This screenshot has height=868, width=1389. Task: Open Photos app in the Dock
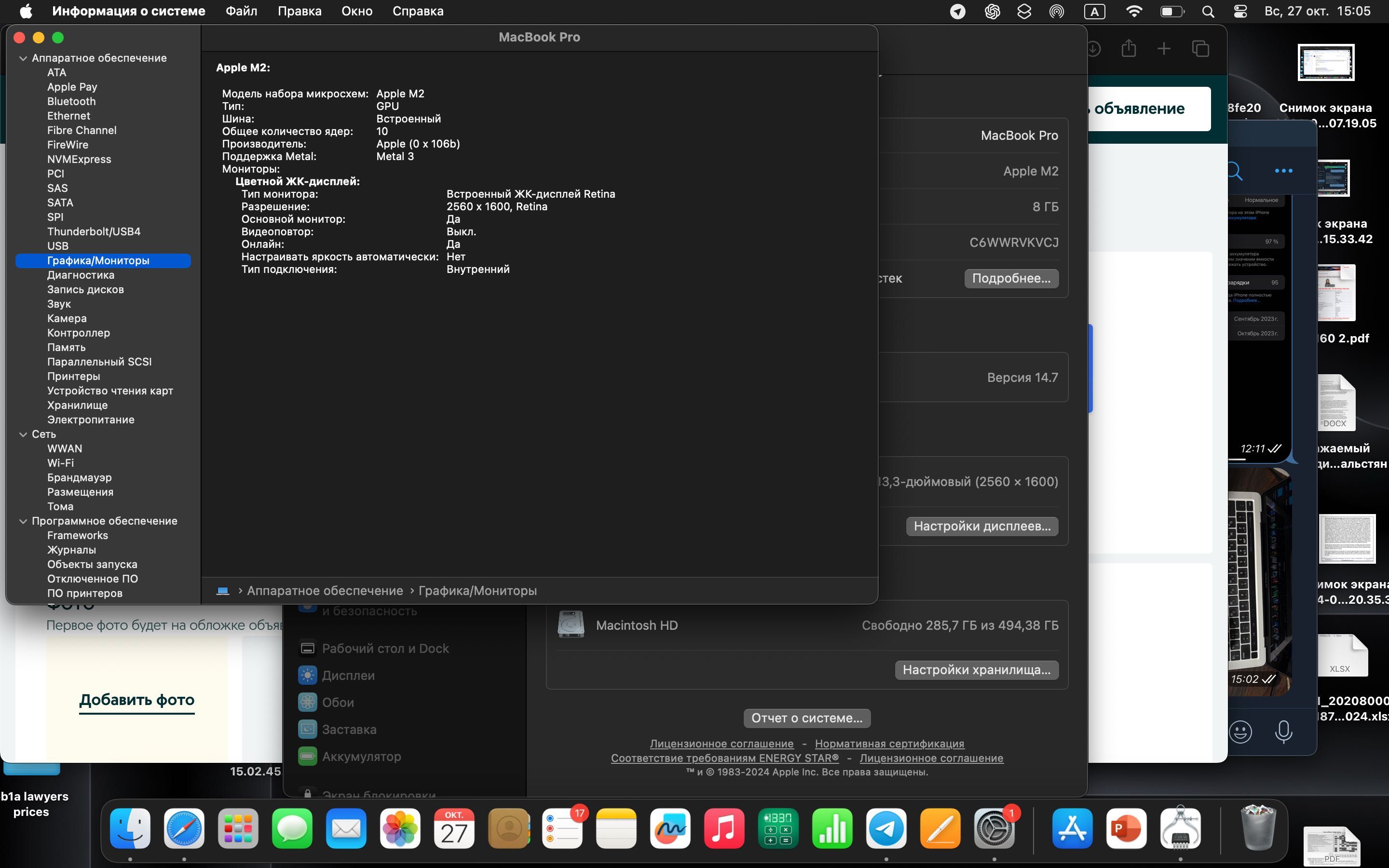click(400, 828)
